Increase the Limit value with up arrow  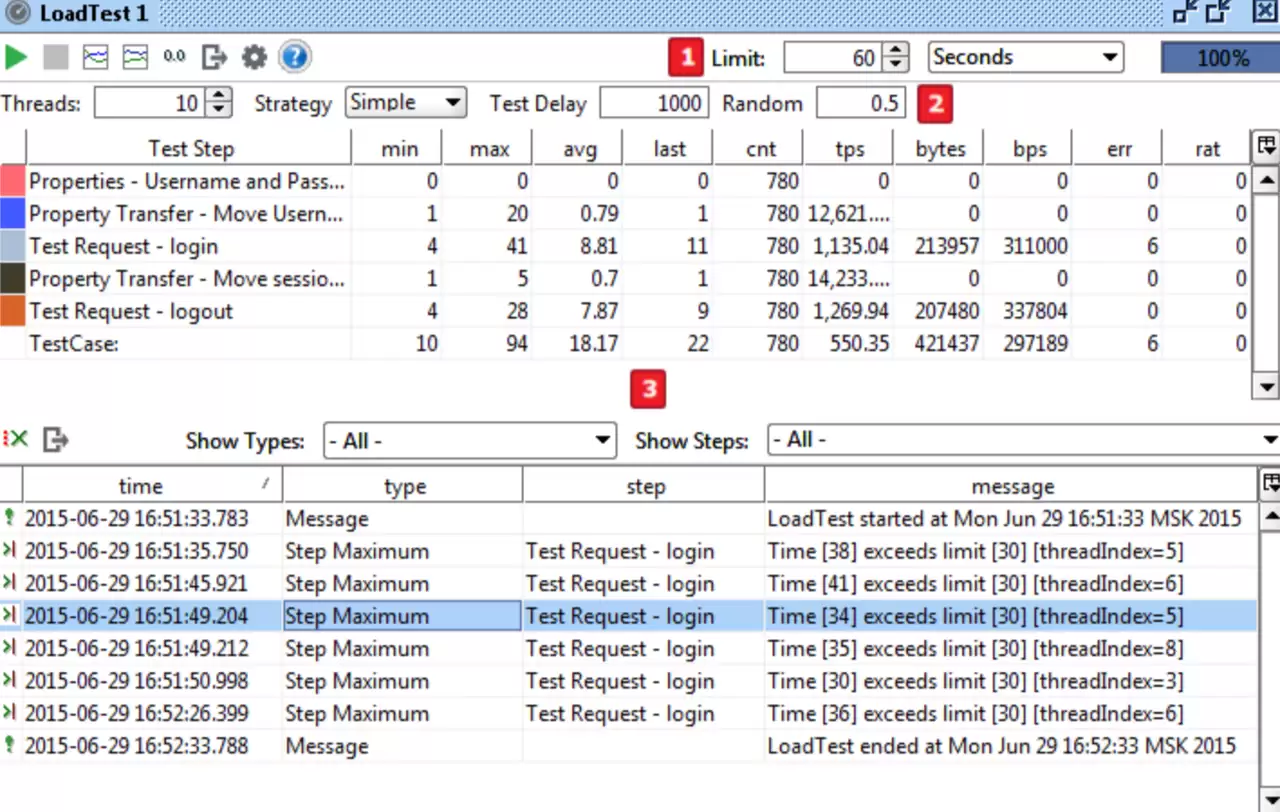(897, 50)
